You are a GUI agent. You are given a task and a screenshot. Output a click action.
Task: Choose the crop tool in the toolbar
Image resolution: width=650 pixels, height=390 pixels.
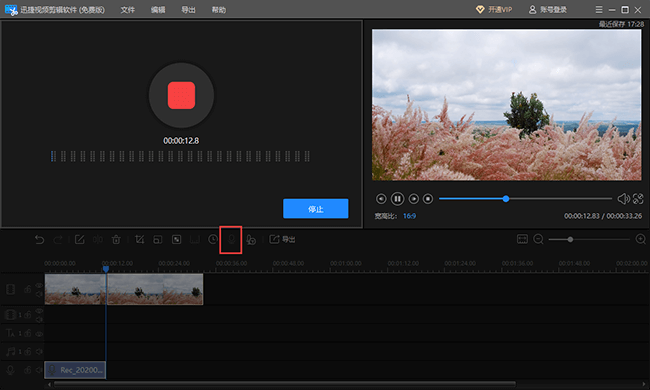click(x=139, y=240)
